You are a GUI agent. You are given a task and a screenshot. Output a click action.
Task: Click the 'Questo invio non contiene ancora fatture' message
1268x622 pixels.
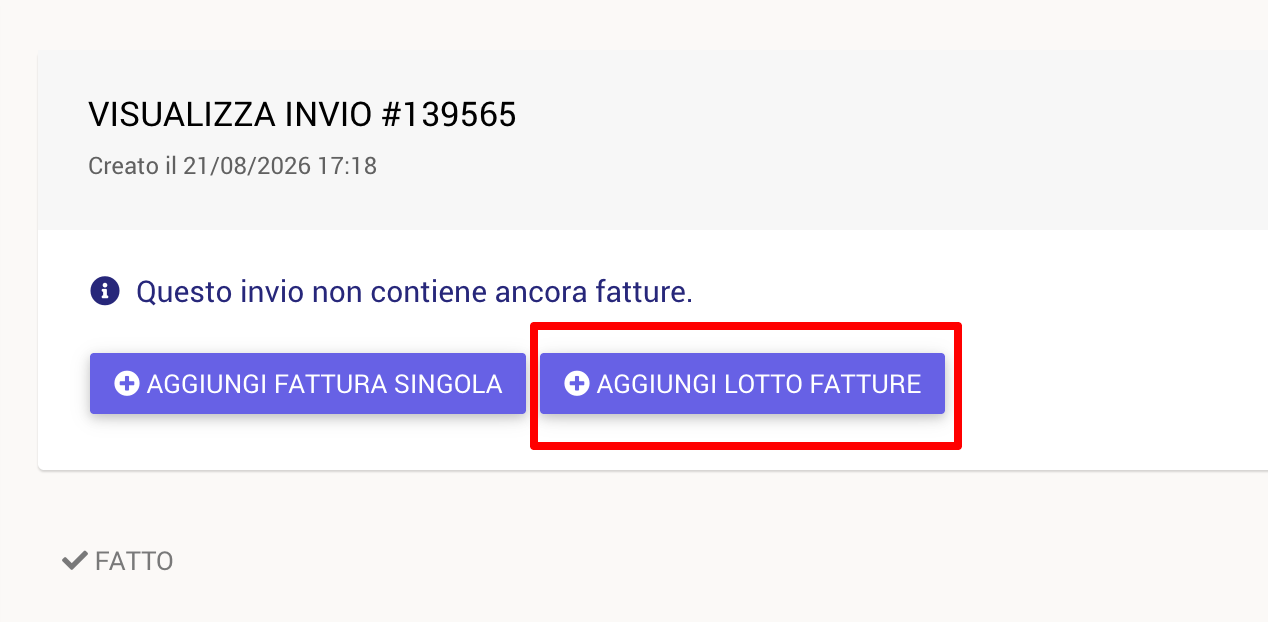click(414, 293)
